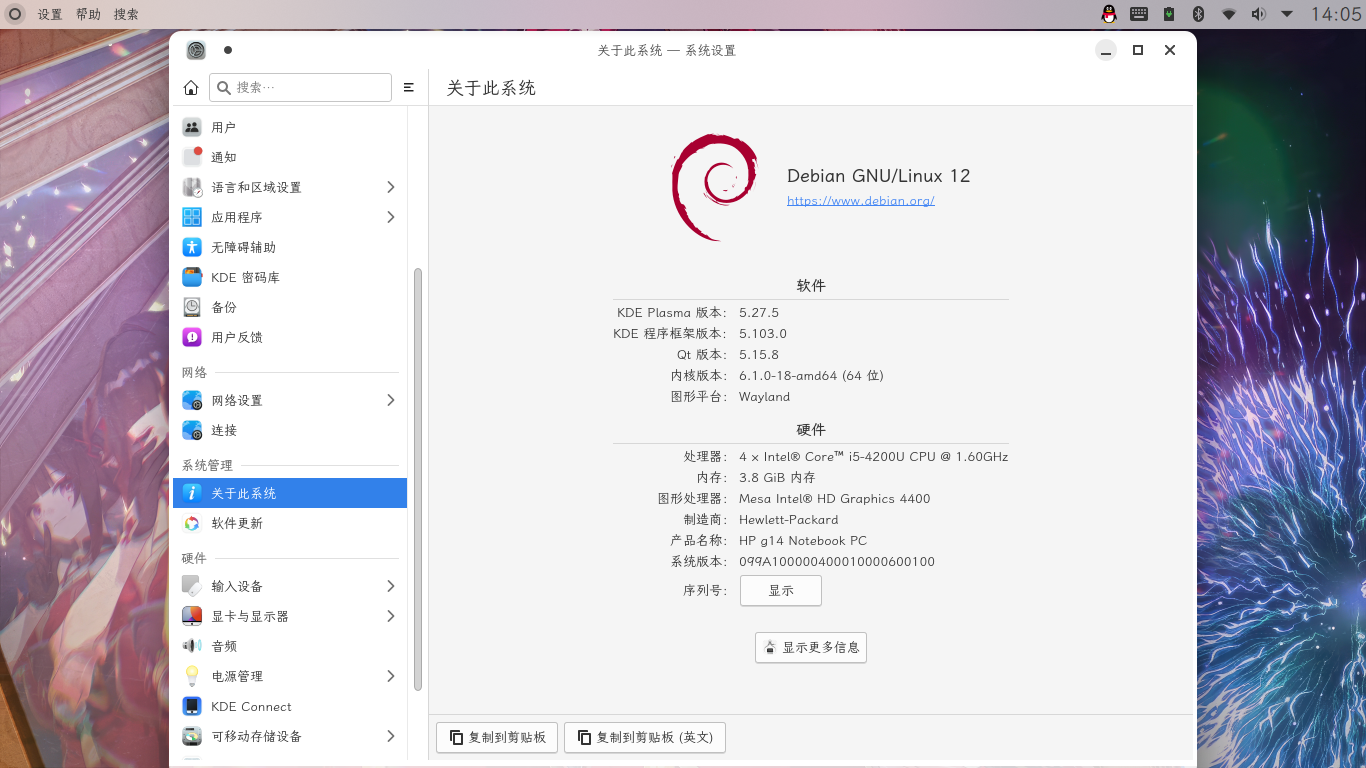
Task: Click the 复制到剪贴板 button
Action: tap(497, 738)
